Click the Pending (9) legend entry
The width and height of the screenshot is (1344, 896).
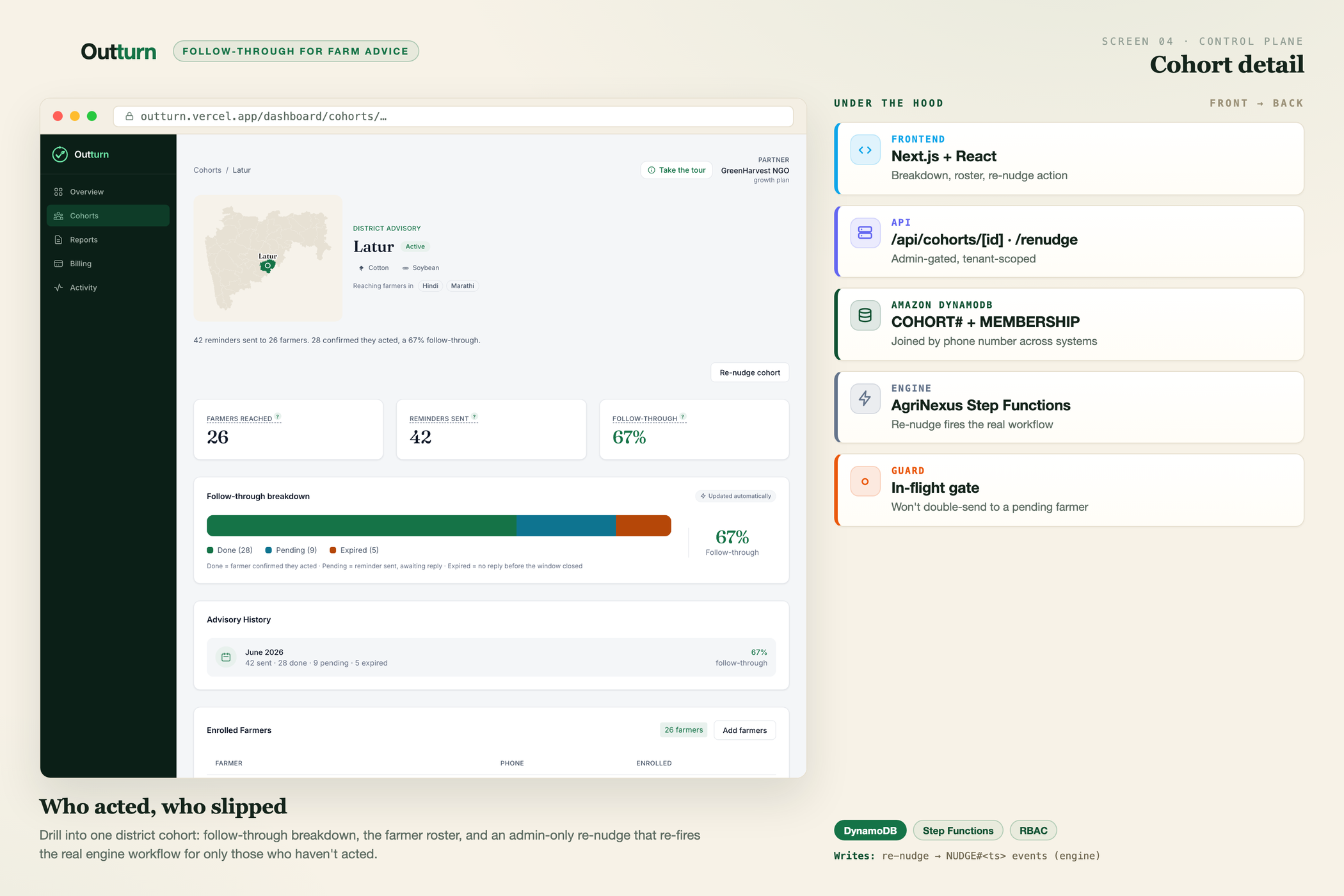click(291, 550)
